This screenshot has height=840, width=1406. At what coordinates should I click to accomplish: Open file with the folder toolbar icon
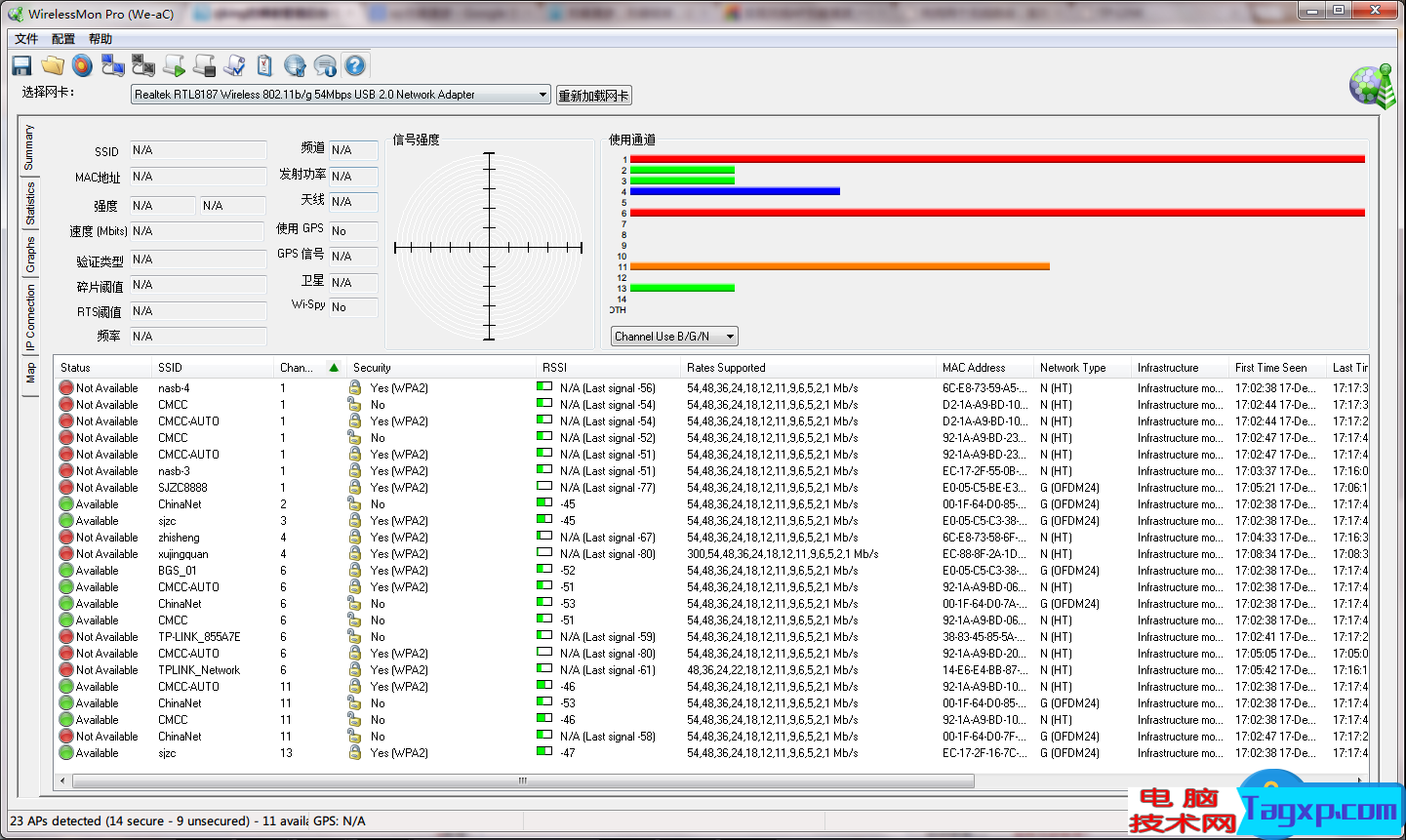52,65
